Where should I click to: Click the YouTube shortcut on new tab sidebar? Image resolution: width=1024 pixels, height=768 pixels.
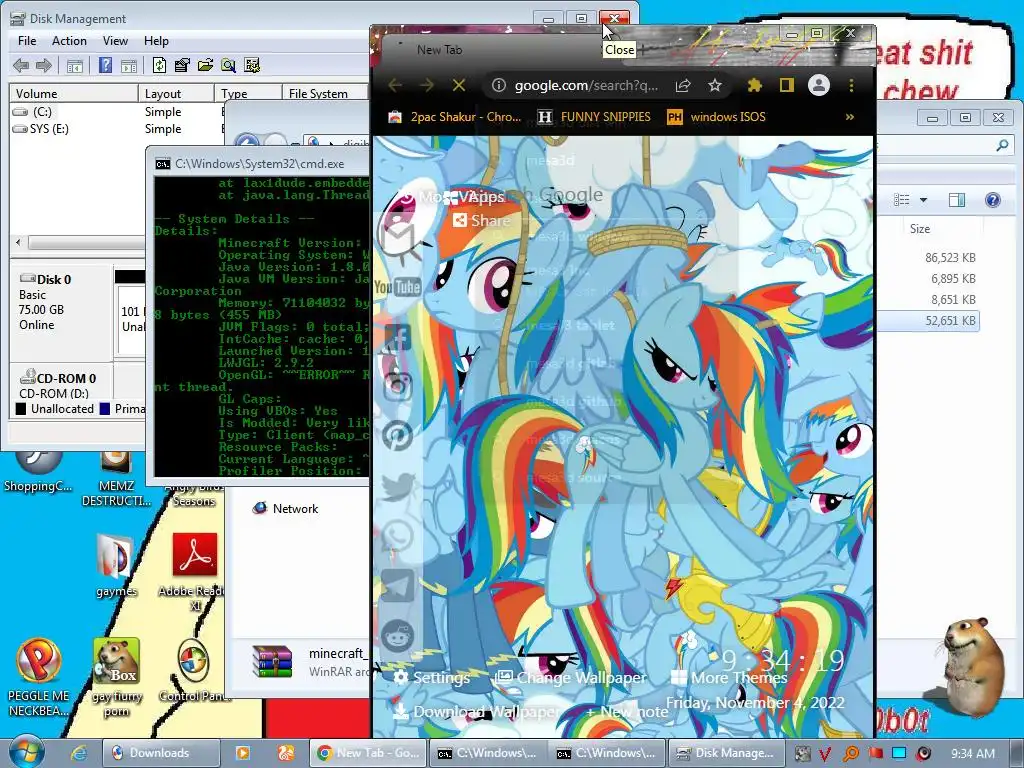pyautogui.click(x=397, y=287)
